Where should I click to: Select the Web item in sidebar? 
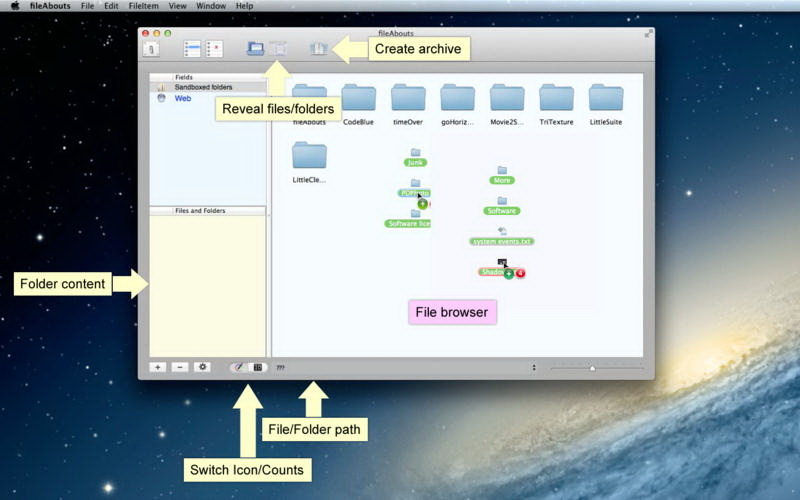[183, 99]
